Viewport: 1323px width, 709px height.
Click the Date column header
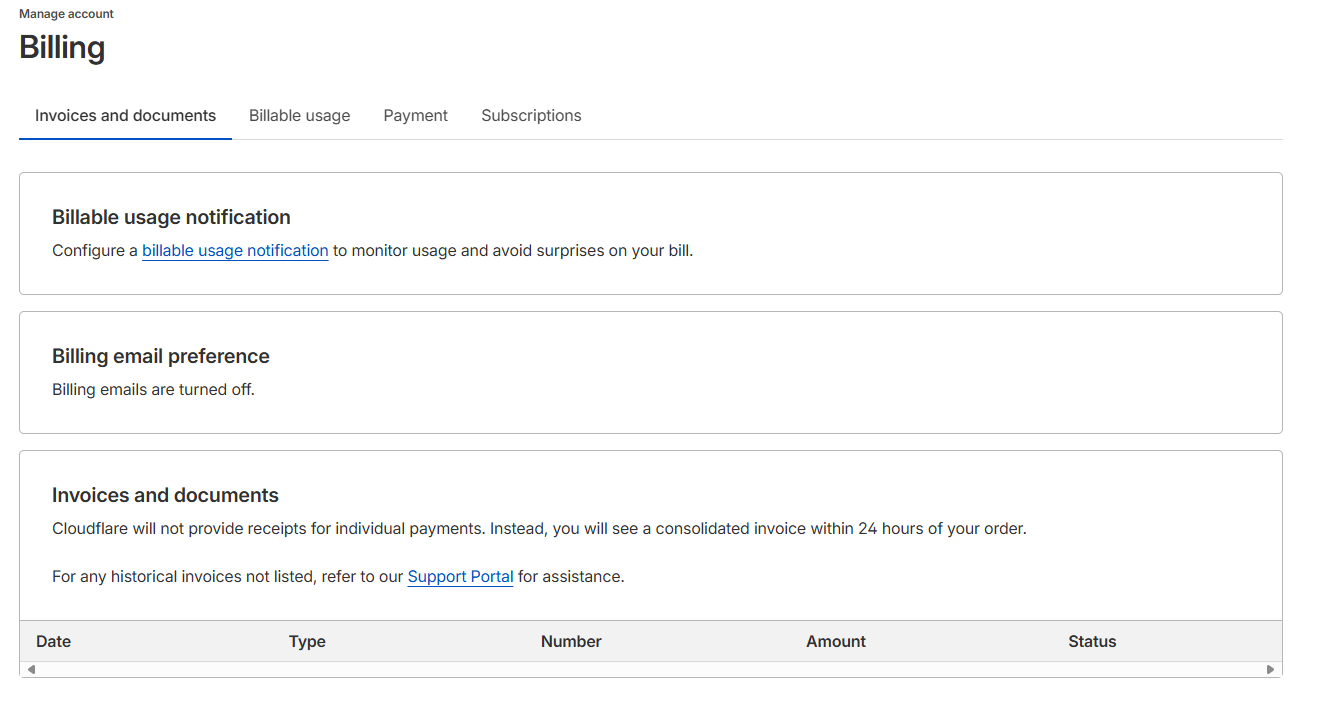(x=54, y=642)
